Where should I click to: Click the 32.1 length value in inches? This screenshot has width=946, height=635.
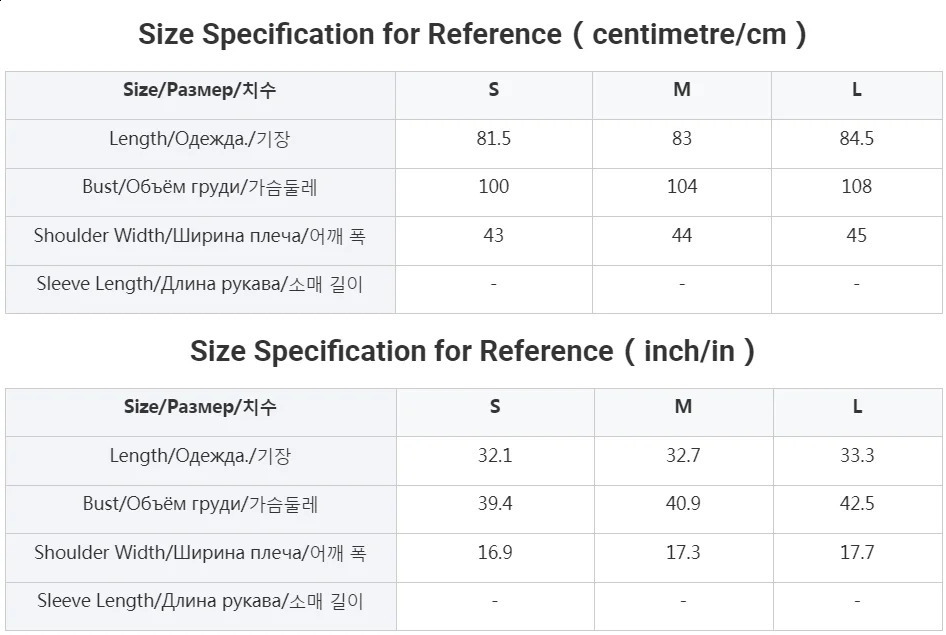tap(495, 456)
